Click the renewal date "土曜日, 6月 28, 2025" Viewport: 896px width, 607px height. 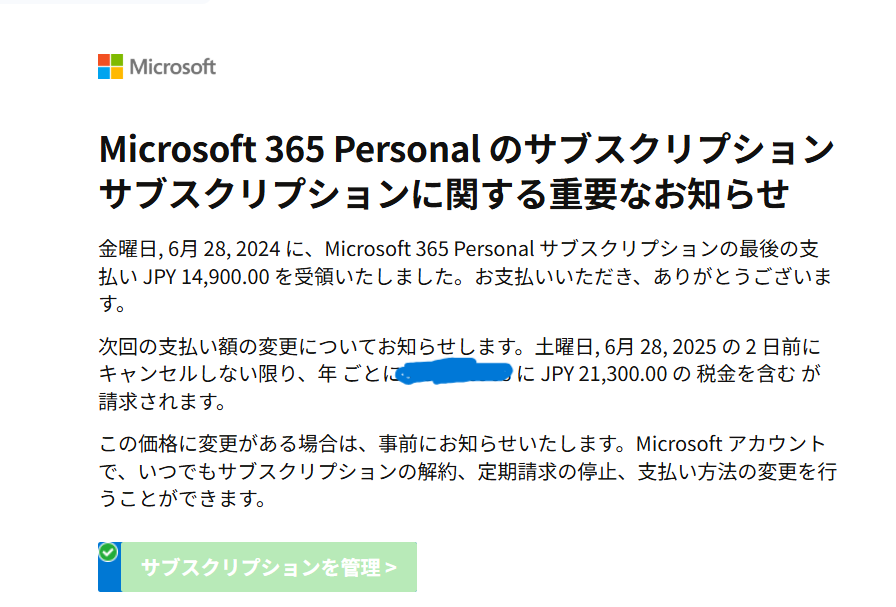click(626, 347)
